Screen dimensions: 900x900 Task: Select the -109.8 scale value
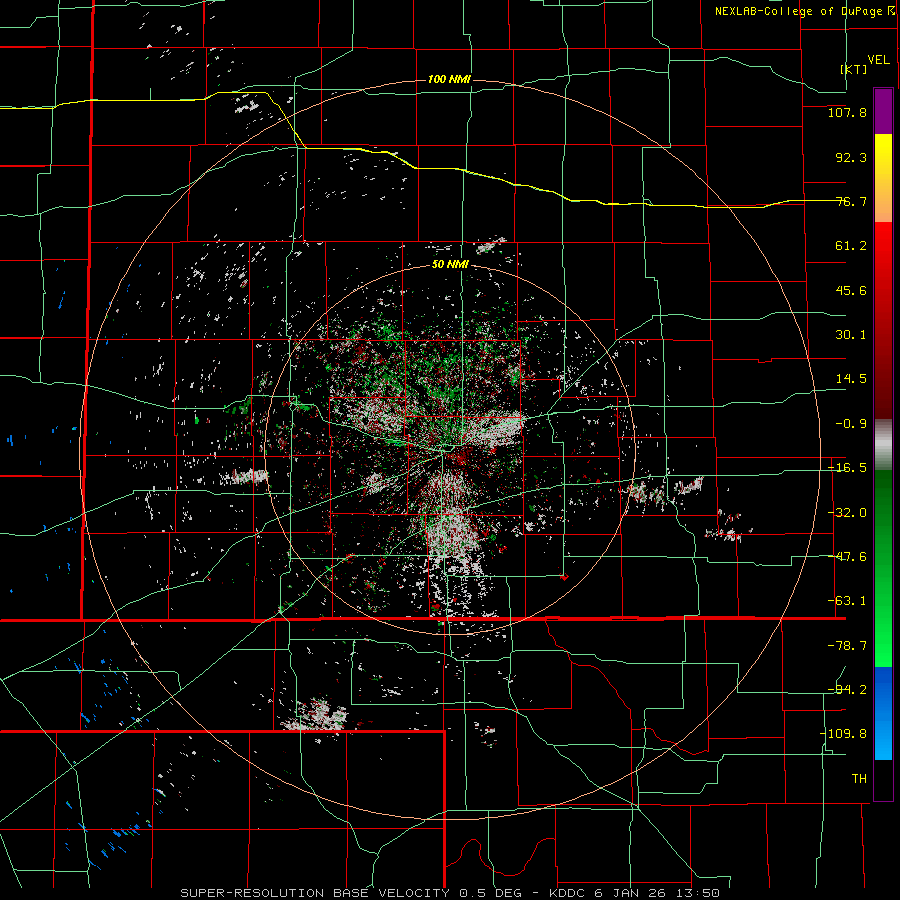click(843, 734)
